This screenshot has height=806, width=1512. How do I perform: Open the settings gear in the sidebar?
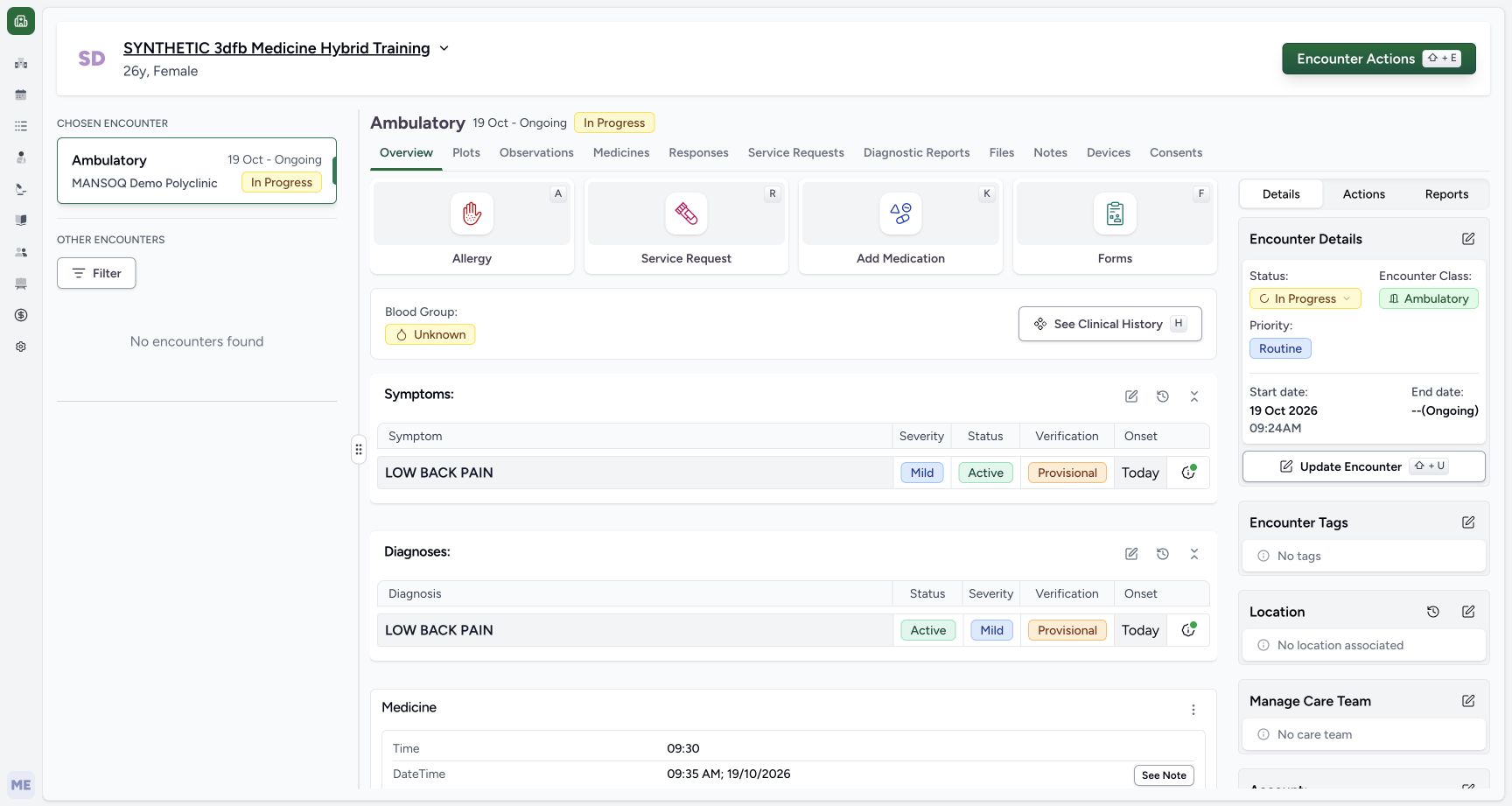tap(21, 347)
